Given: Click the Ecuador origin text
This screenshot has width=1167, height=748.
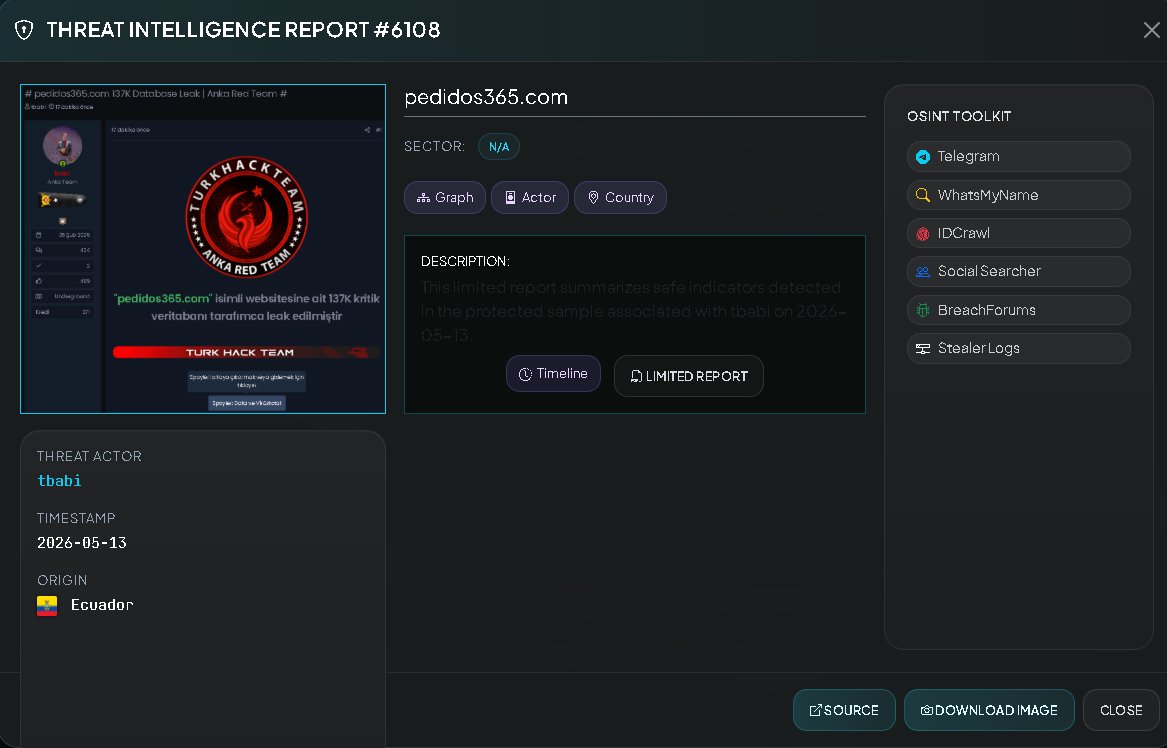Looking at the screenshot, I should coord(102,605).
